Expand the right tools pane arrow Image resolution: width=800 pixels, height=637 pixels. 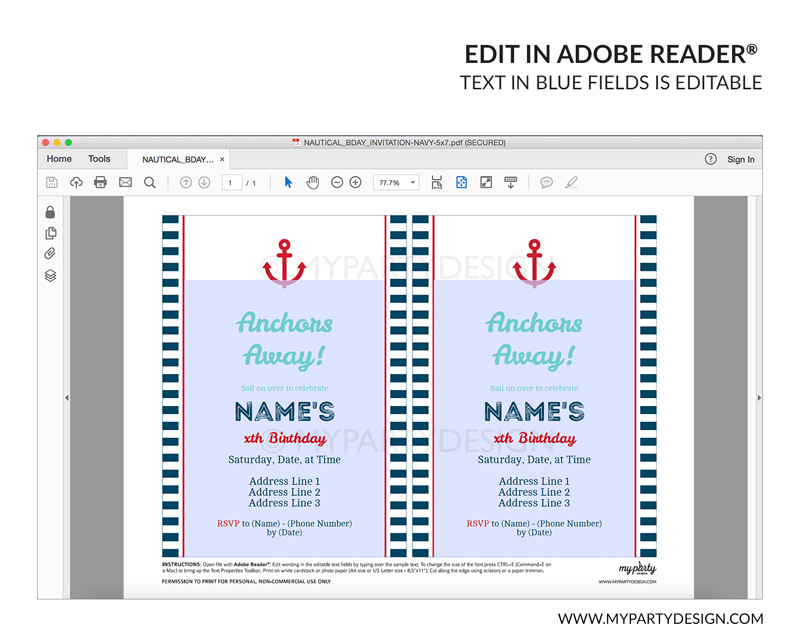click(756, 398)
